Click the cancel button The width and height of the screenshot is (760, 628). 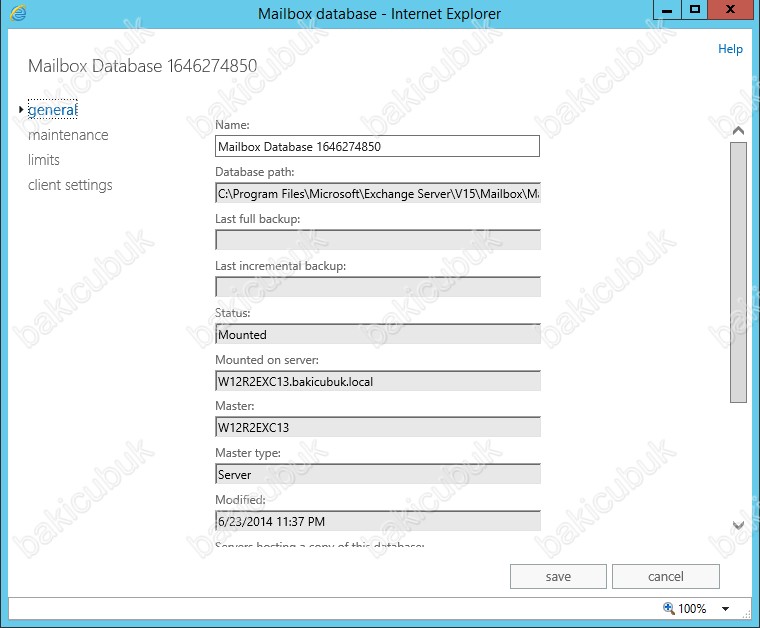(x=665, y=577)
